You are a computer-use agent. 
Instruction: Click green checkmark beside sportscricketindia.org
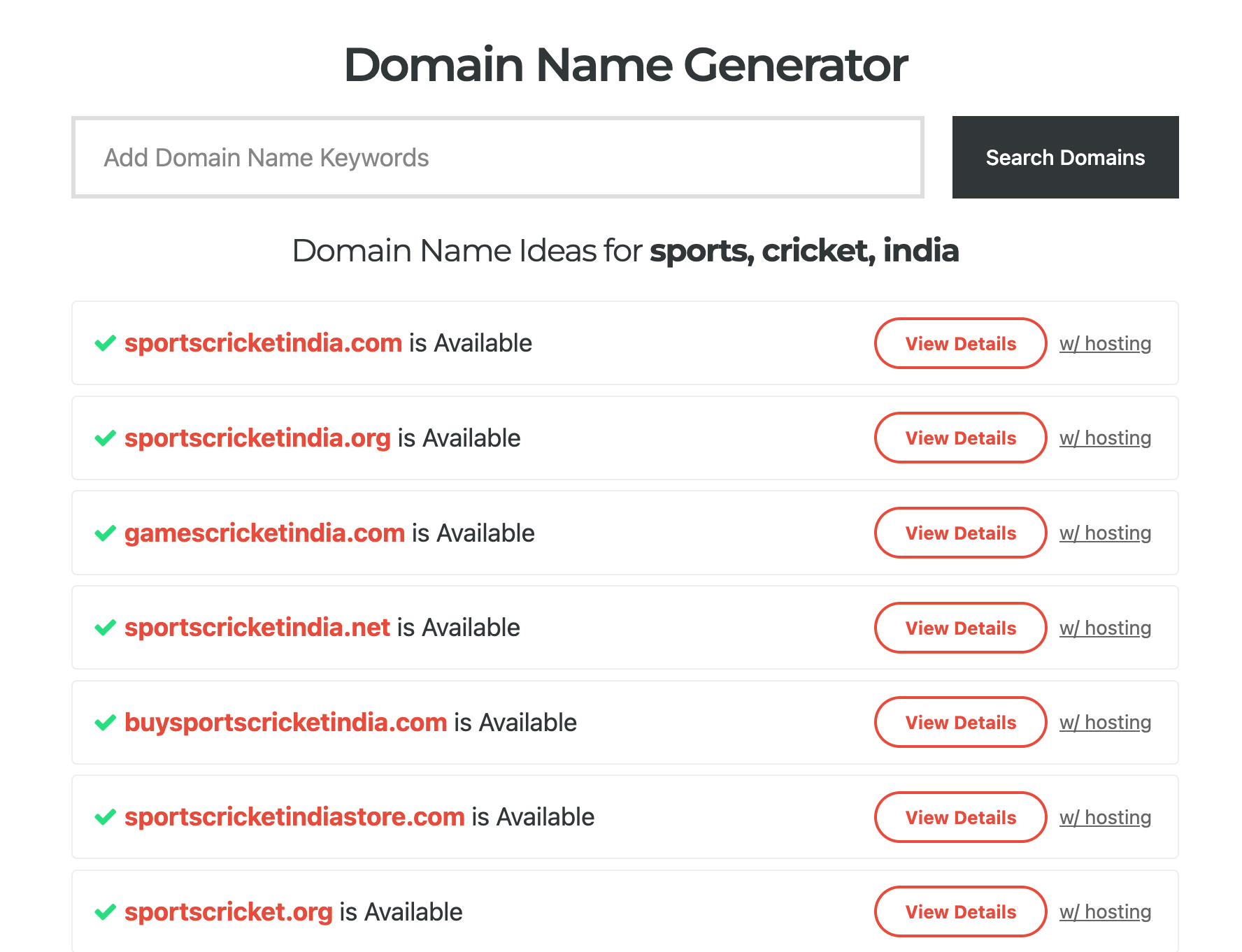[105, 438]
